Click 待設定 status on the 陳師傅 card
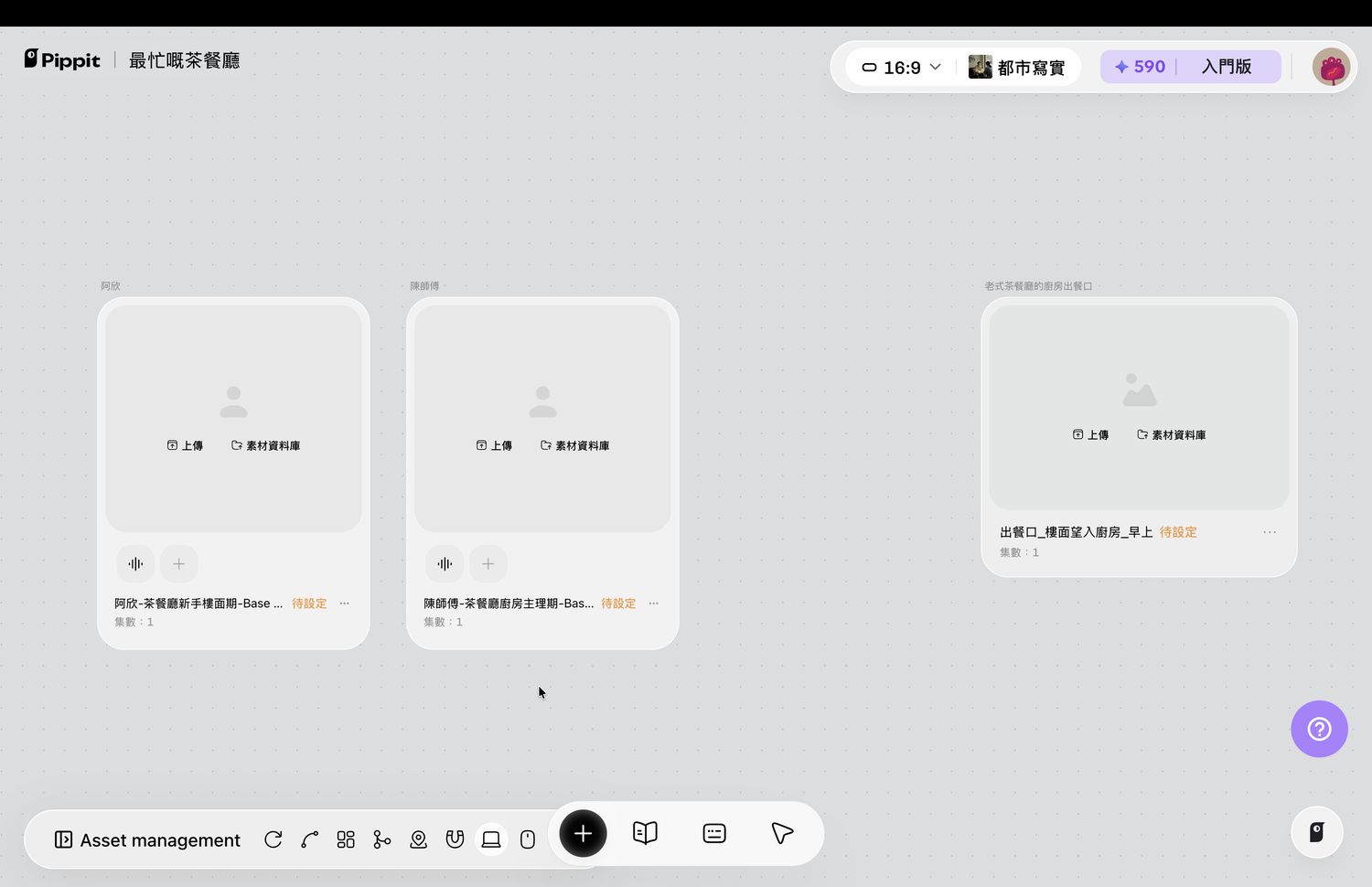Image resolution: width=1372 pixels, height=887 pixels. [618, 604]
